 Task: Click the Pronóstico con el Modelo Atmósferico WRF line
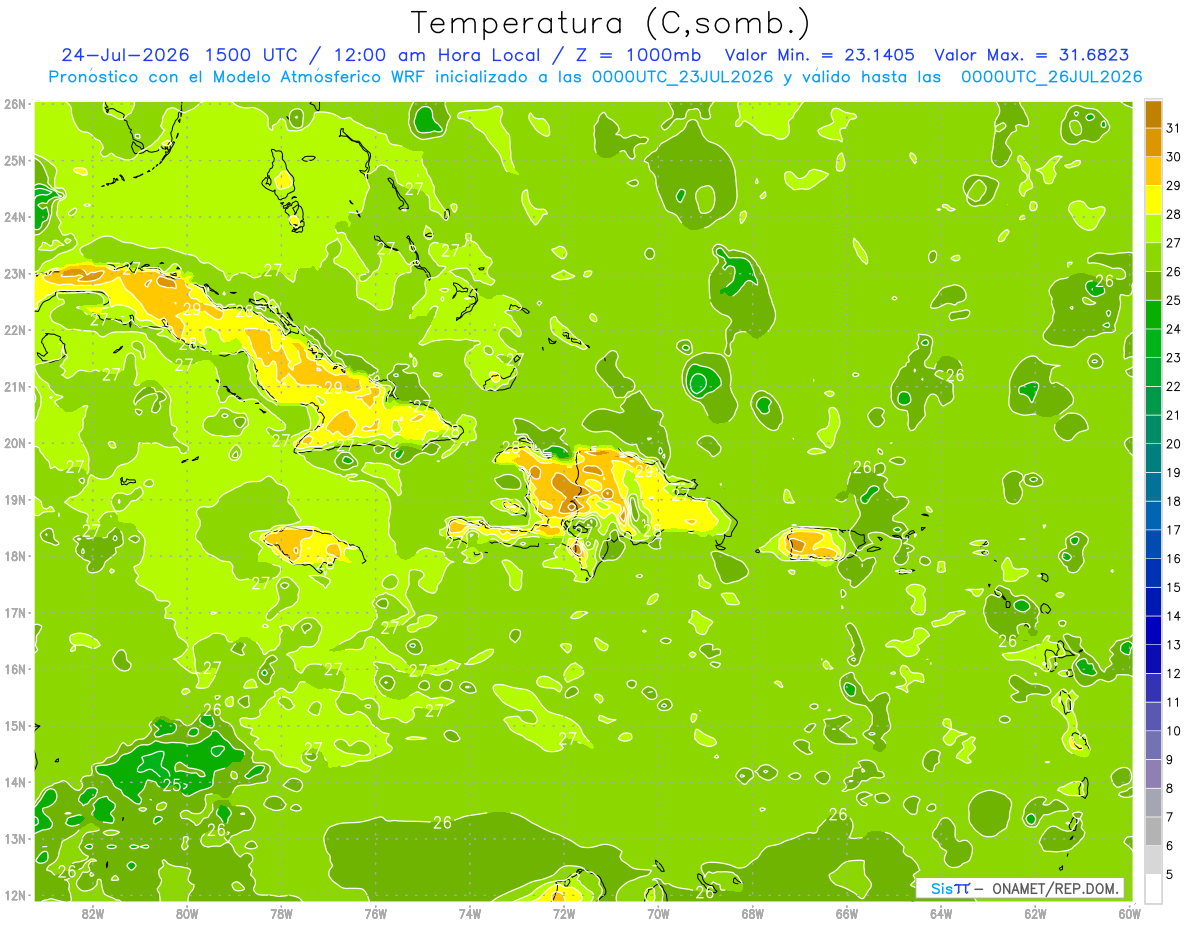coord(595,77)
